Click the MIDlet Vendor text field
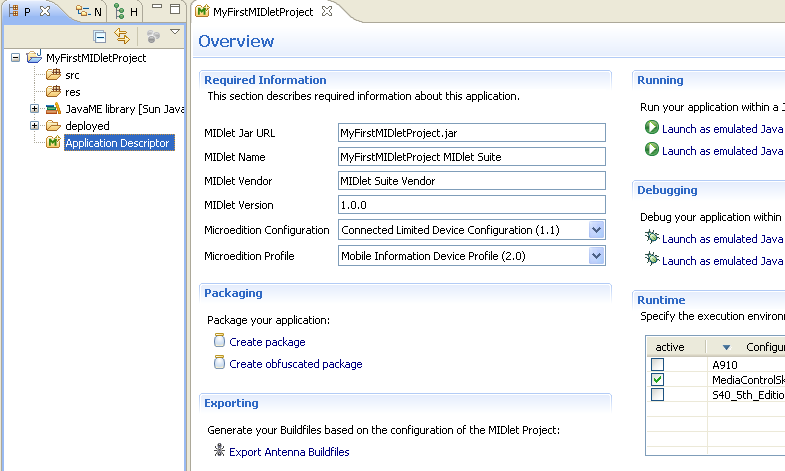Screen dimensions: 785x471 472,181
